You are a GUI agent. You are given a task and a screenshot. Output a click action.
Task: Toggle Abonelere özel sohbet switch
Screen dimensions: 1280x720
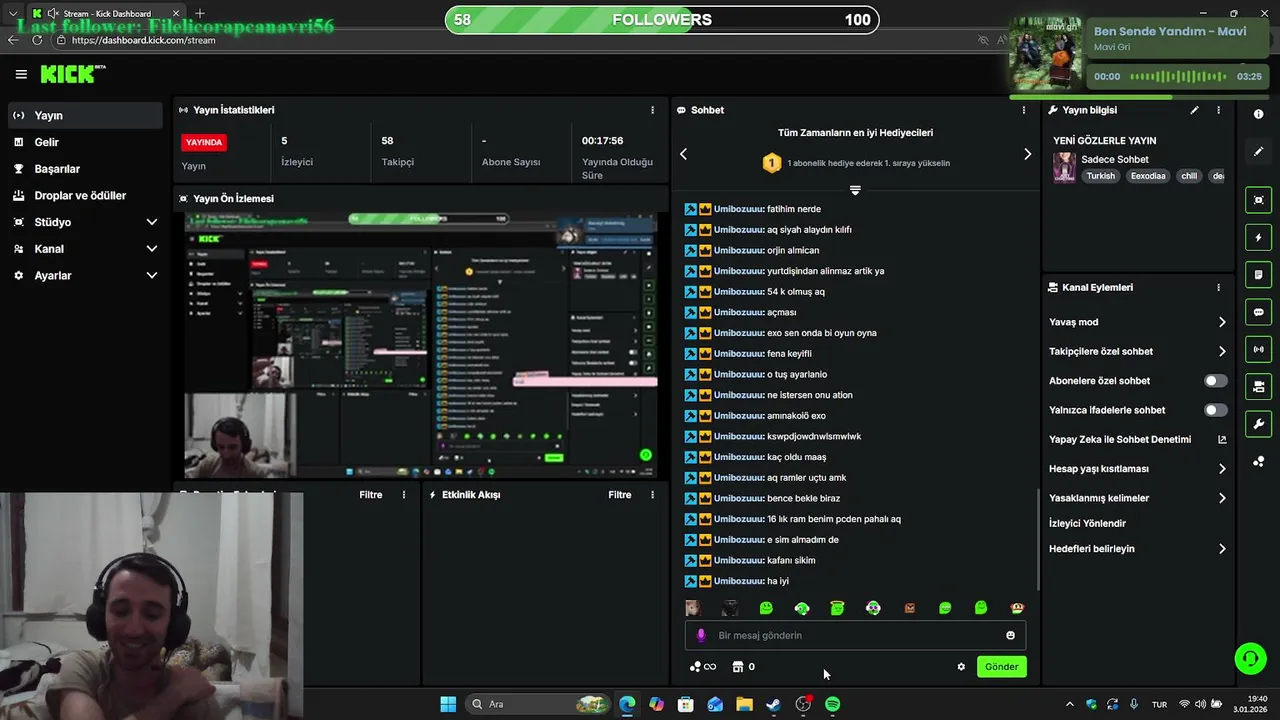click(1215, 381)
